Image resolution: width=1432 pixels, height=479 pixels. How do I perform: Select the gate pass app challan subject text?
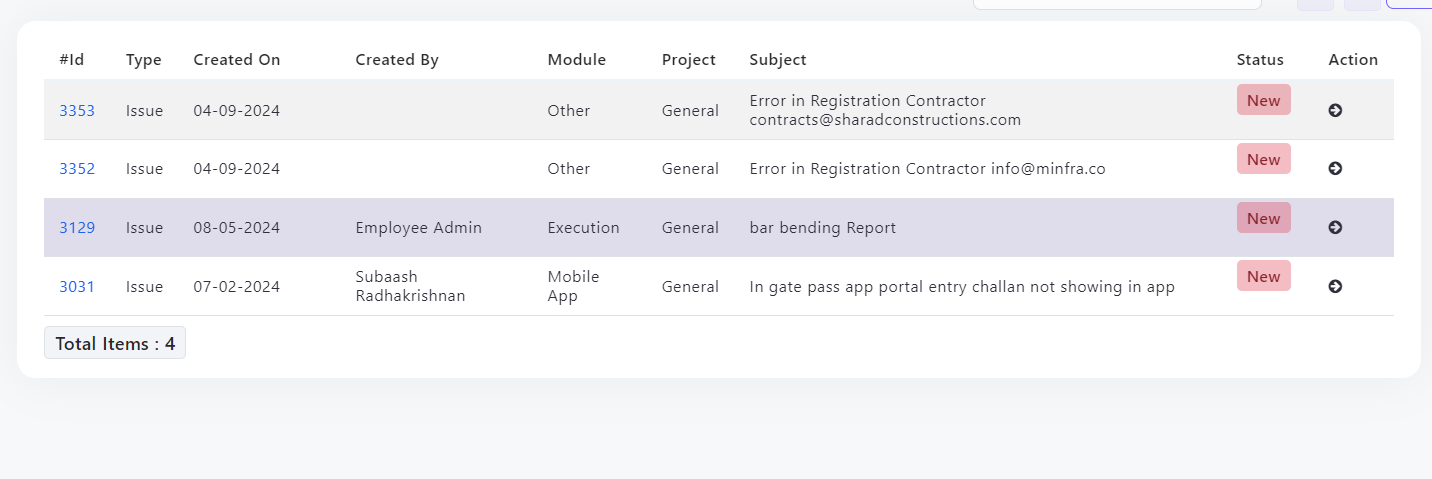click(962, 286)
